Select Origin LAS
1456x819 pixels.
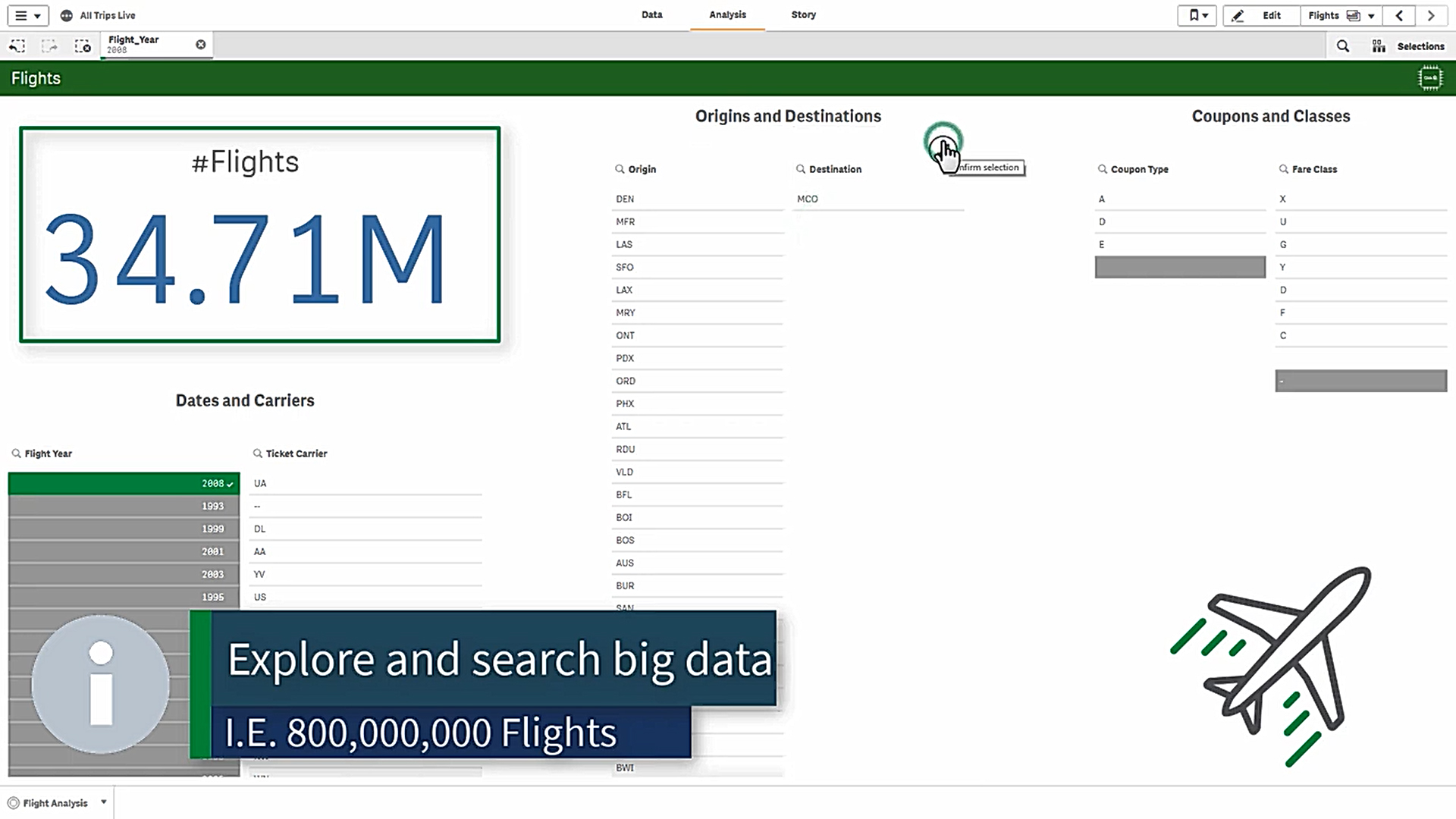(x=697, y=244)
